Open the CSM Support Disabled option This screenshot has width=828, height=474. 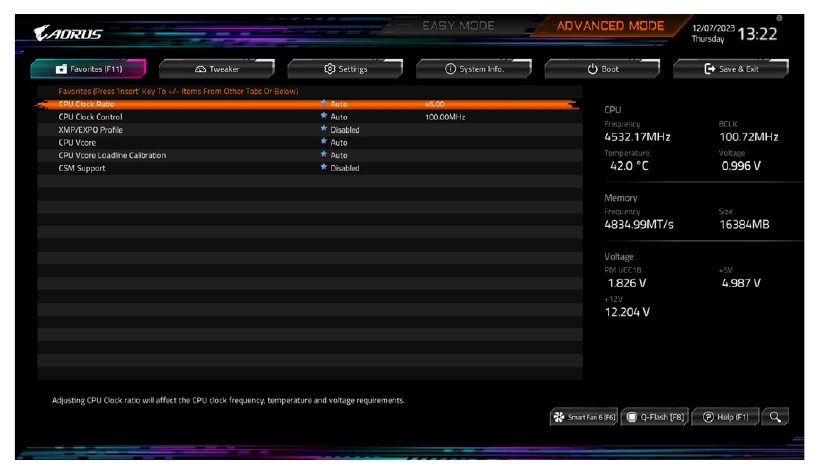pos(345,168)
